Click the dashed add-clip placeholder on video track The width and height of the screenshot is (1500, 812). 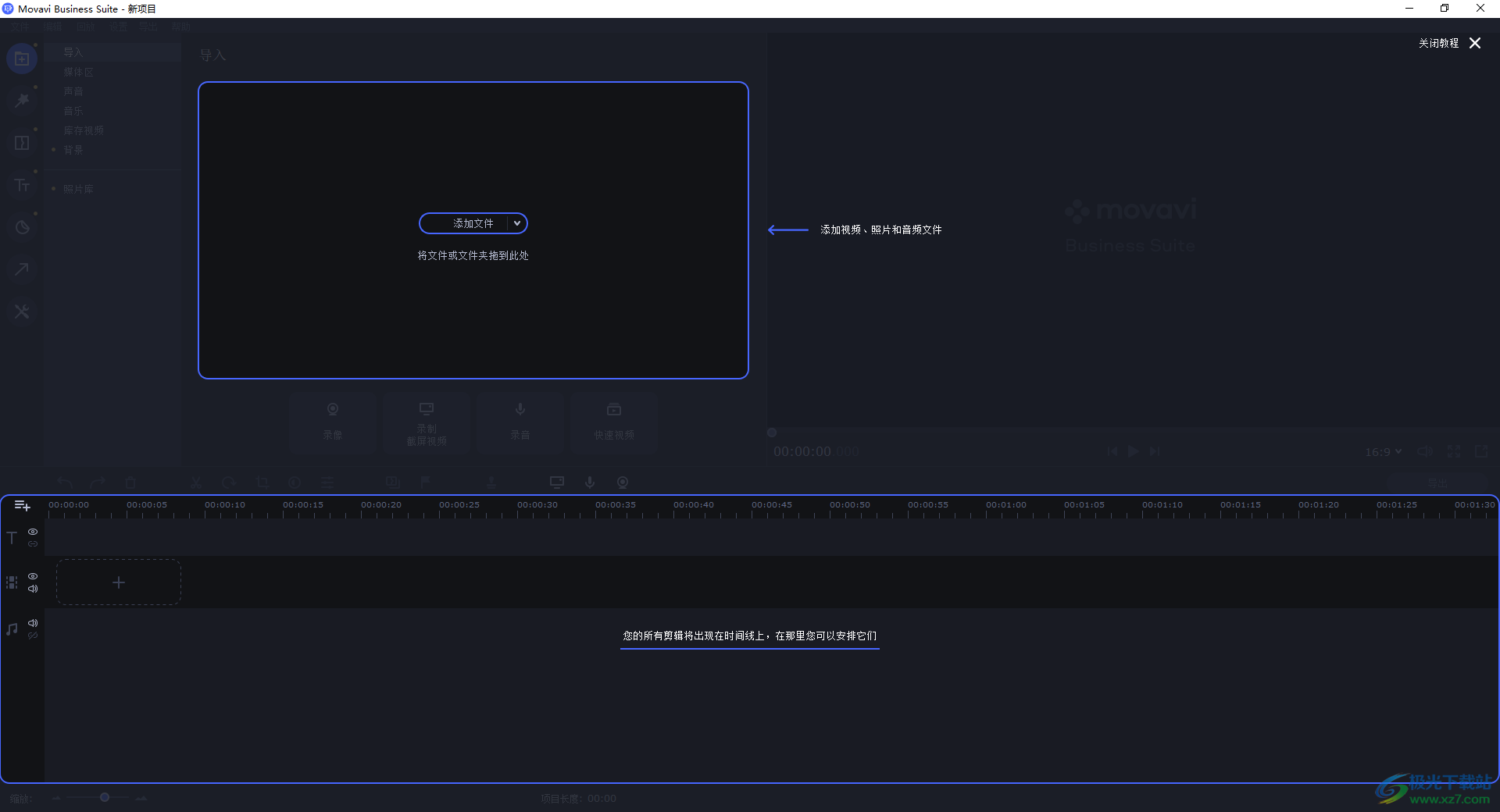tap(119, 582)
